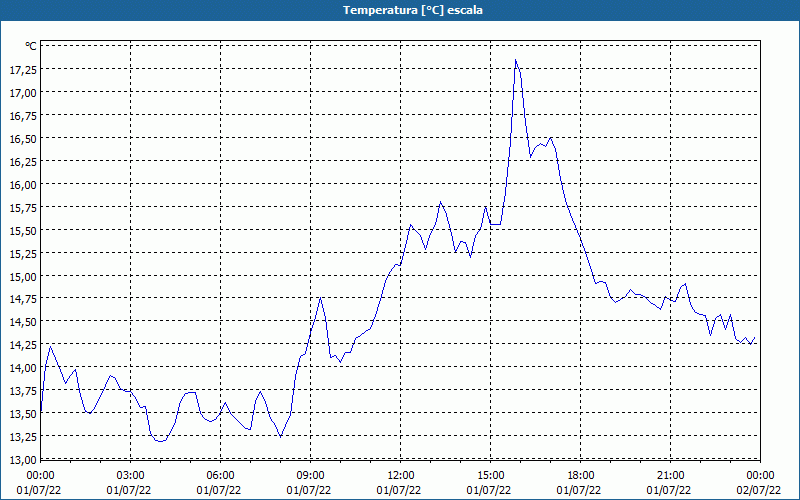800x500 pixels.
Task: Select the 16,75 y-axis value
Action: [23, 116]
